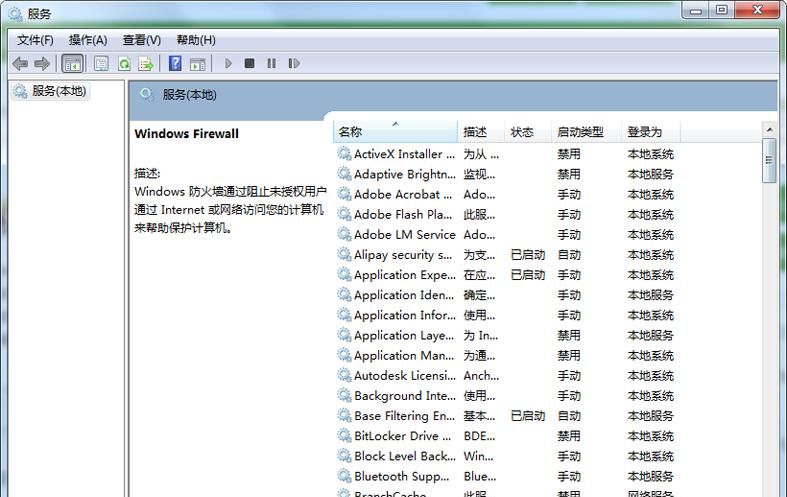This screenshot has width=787, height=497.
Task: Select the Adobe Flash Player service row
Action: (505, 214)
